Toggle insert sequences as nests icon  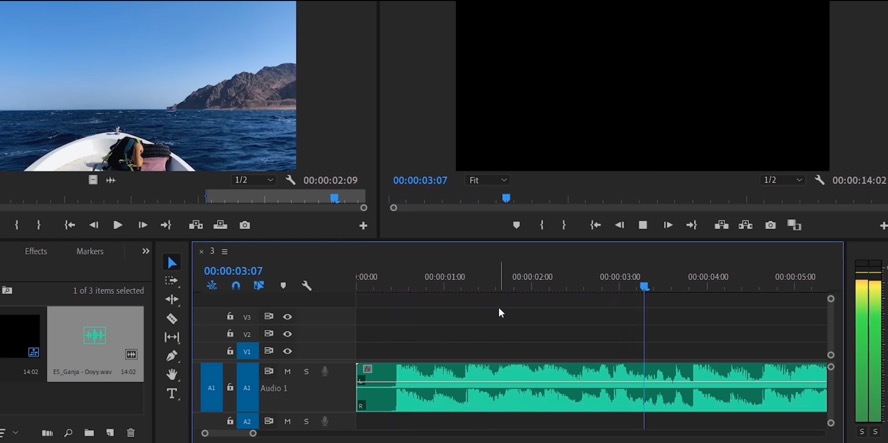(212, 286)
